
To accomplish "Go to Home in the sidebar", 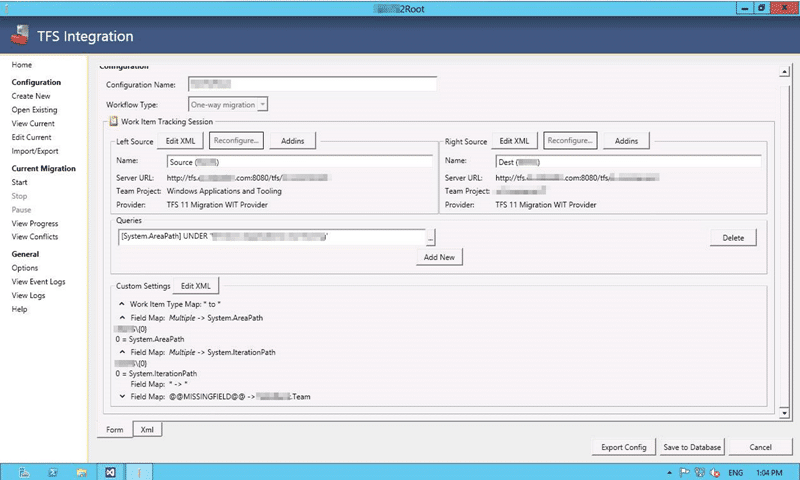I will pos(22,65).
